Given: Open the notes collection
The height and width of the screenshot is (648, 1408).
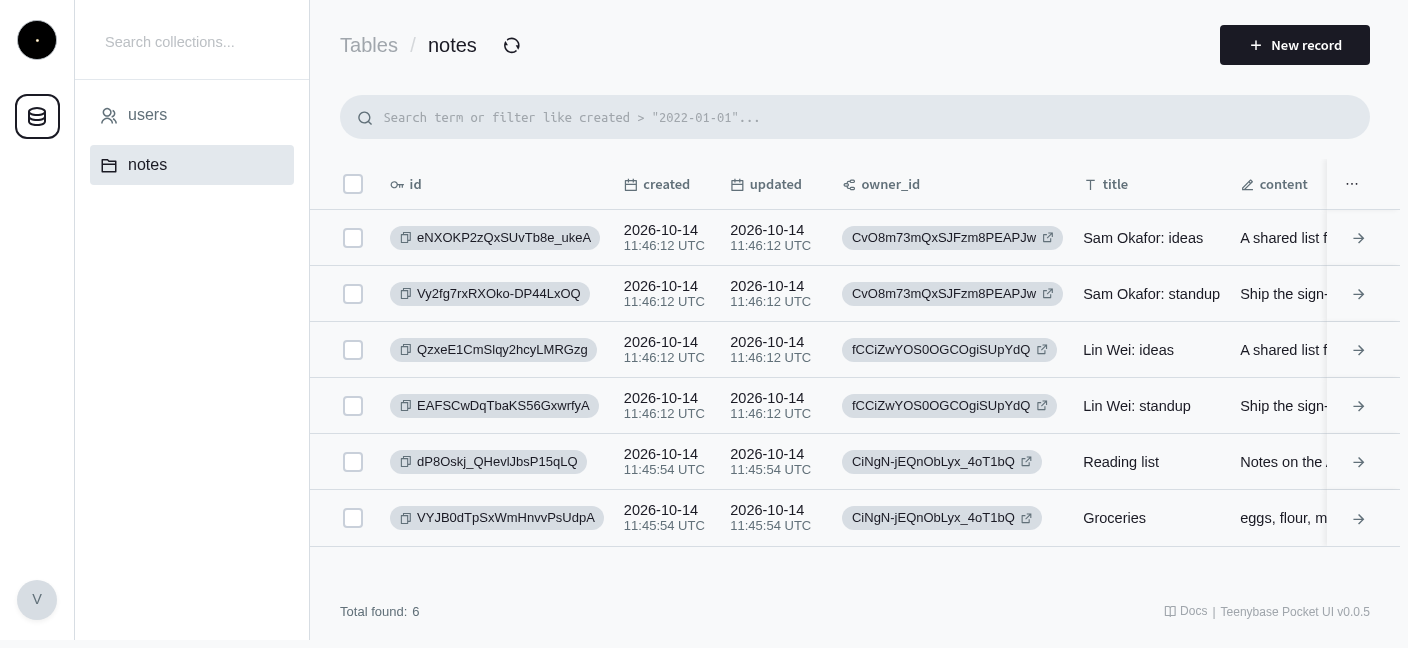Looking at the screenshot, I should point(192,165).
